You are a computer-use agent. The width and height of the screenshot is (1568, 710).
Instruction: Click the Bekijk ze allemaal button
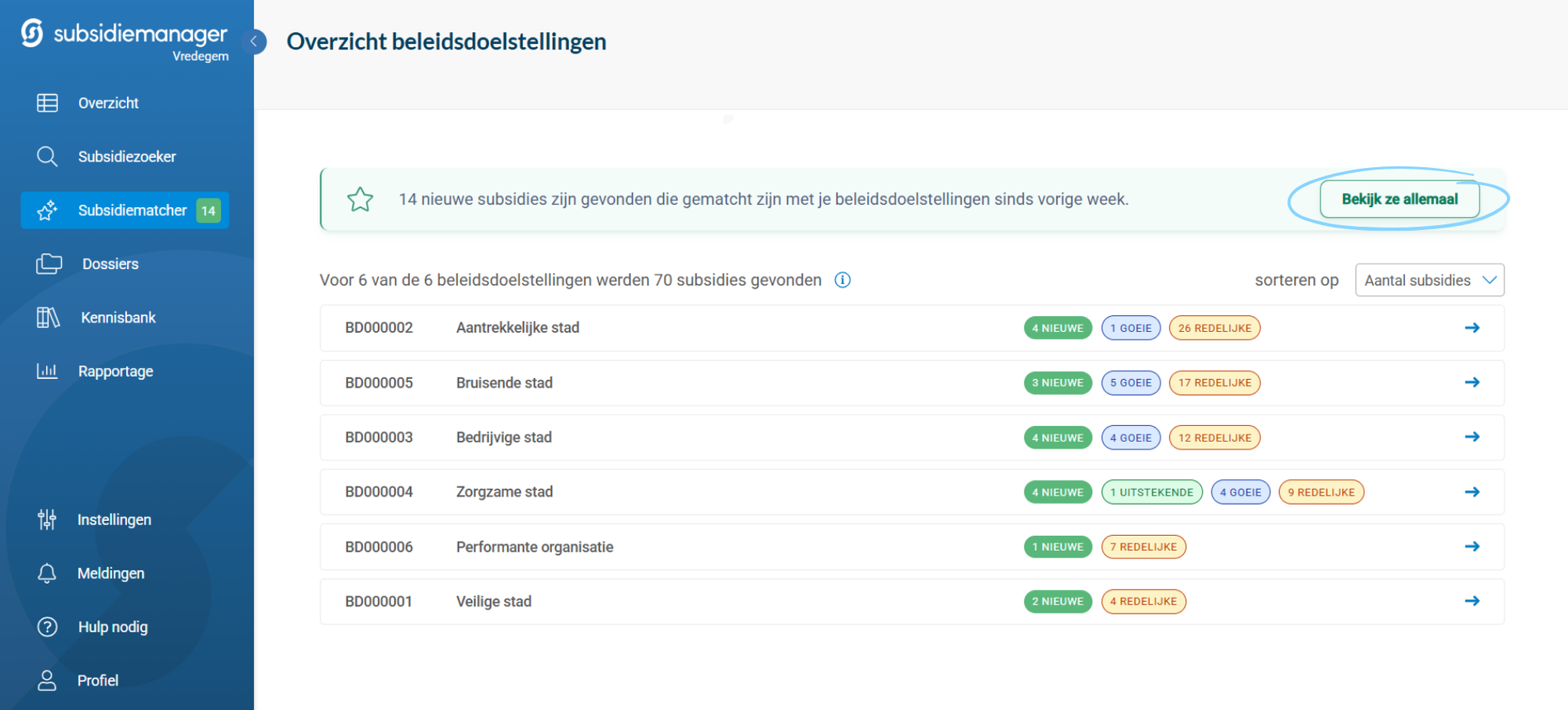[x=1399, y=199]
